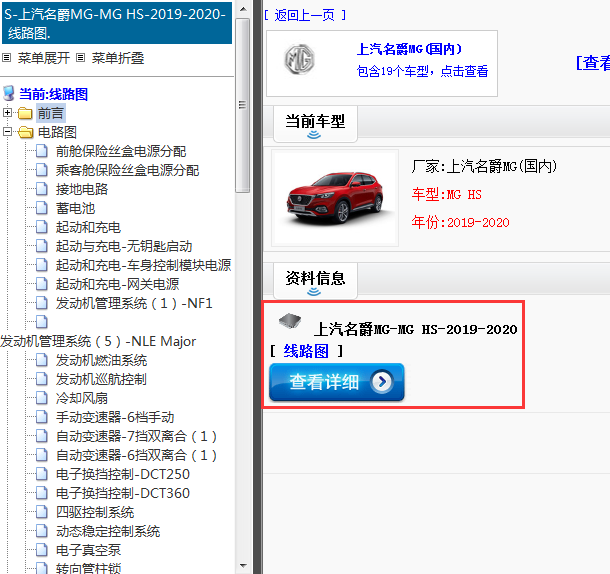610x574 pixels.
Task: Open the blue 线路图 link
Action: tap(306, 351)
